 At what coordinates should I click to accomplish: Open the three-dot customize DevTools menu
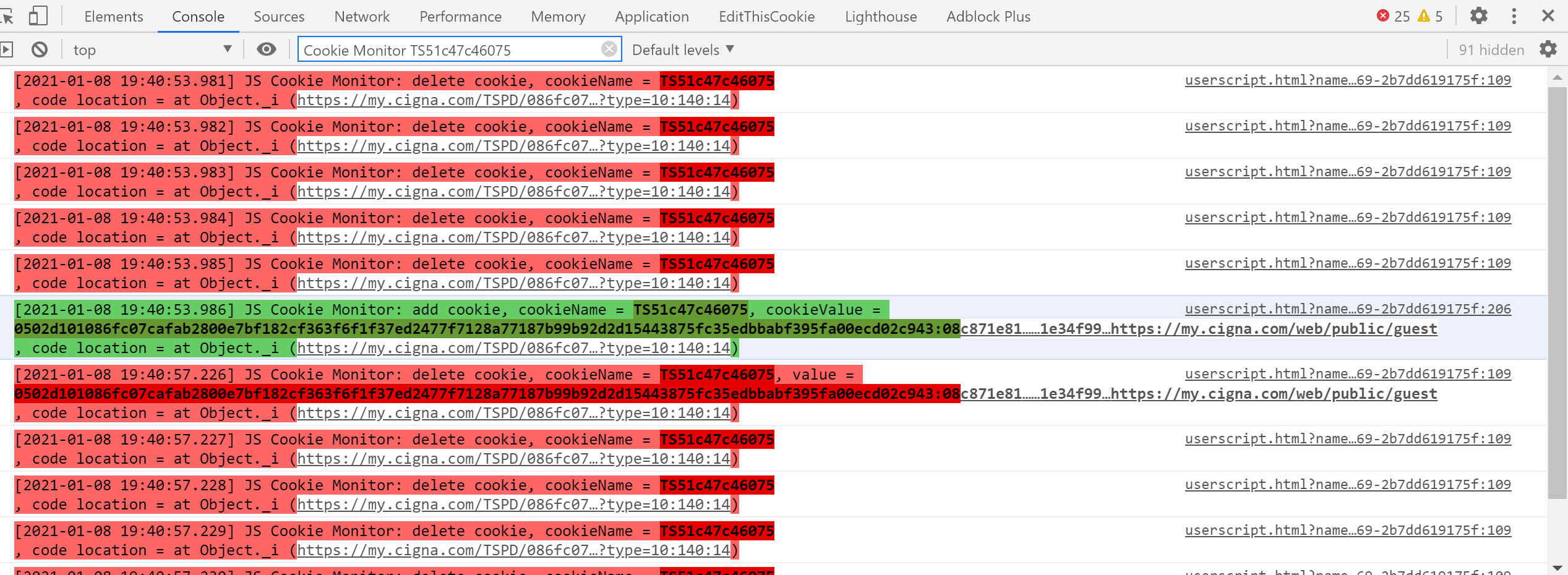(1514, 16)
